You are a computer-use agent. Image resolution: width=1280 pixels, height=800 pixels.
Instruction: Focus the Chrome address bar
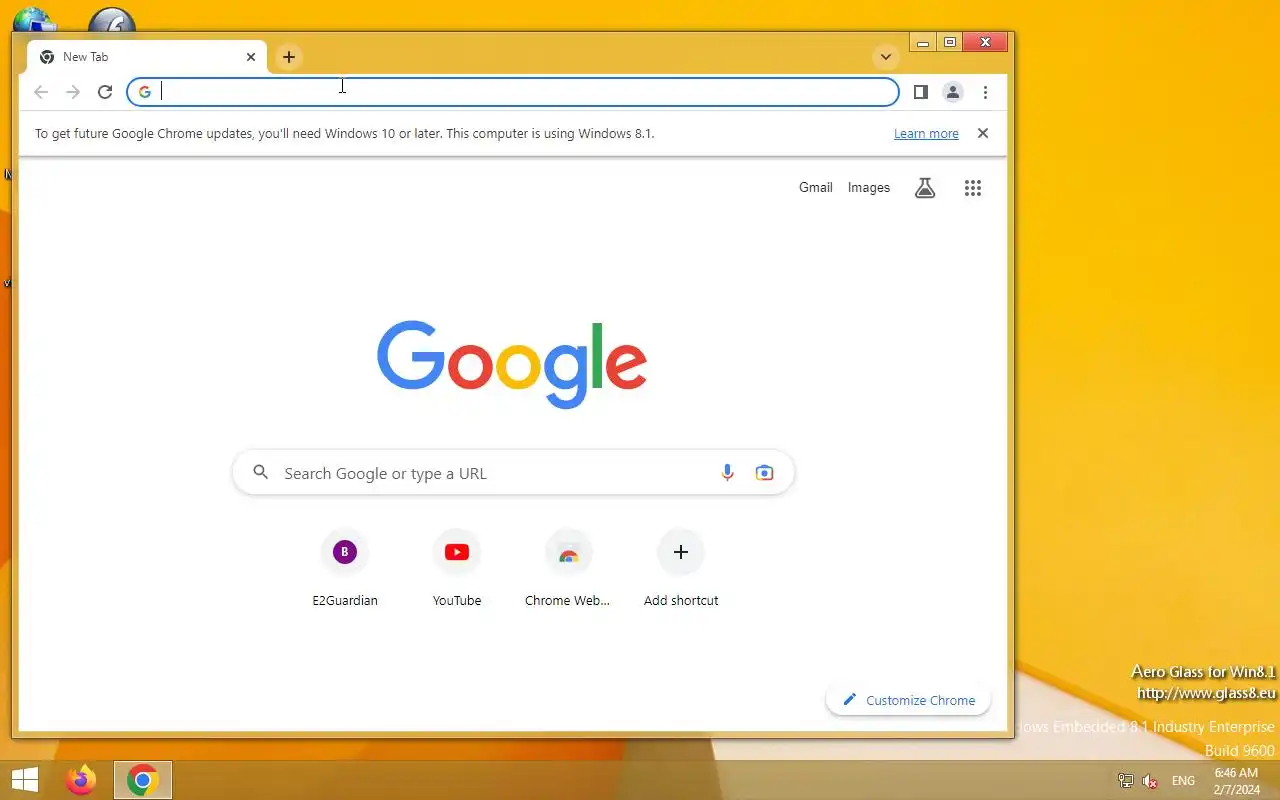(513, 92)
